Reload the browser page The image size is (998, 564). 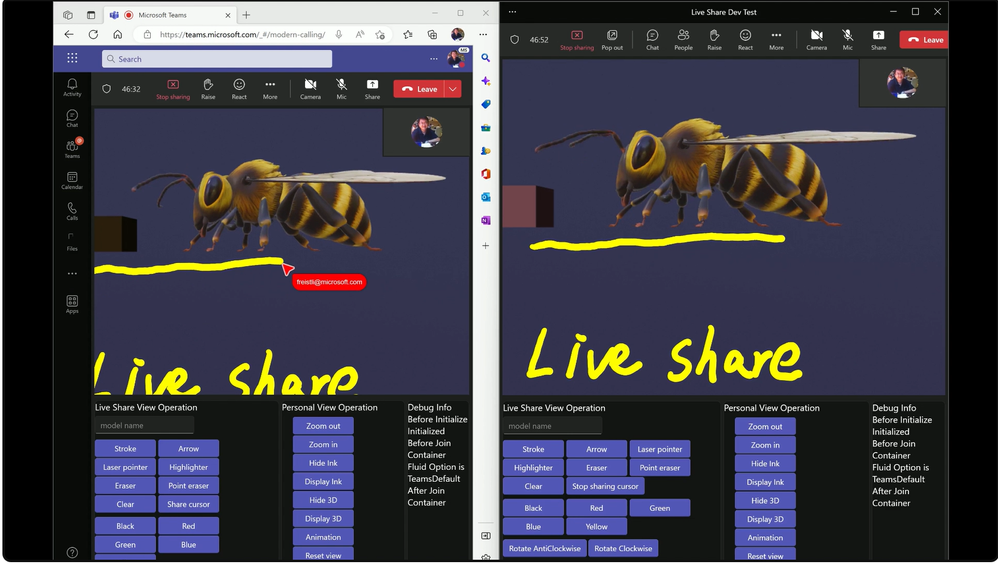tap(93, 34)
